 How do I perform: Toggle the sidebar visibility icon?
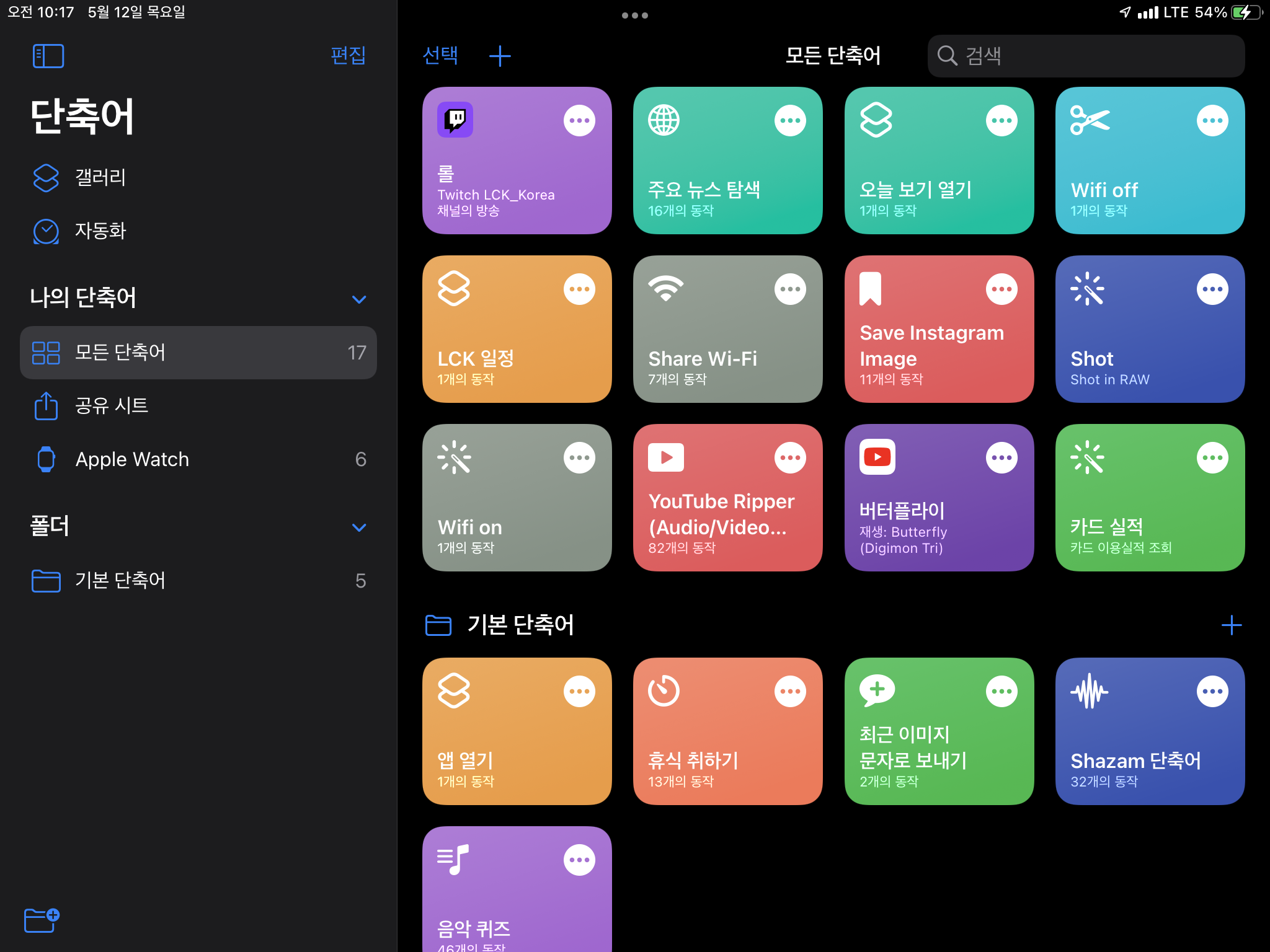[x=48, y=56]
